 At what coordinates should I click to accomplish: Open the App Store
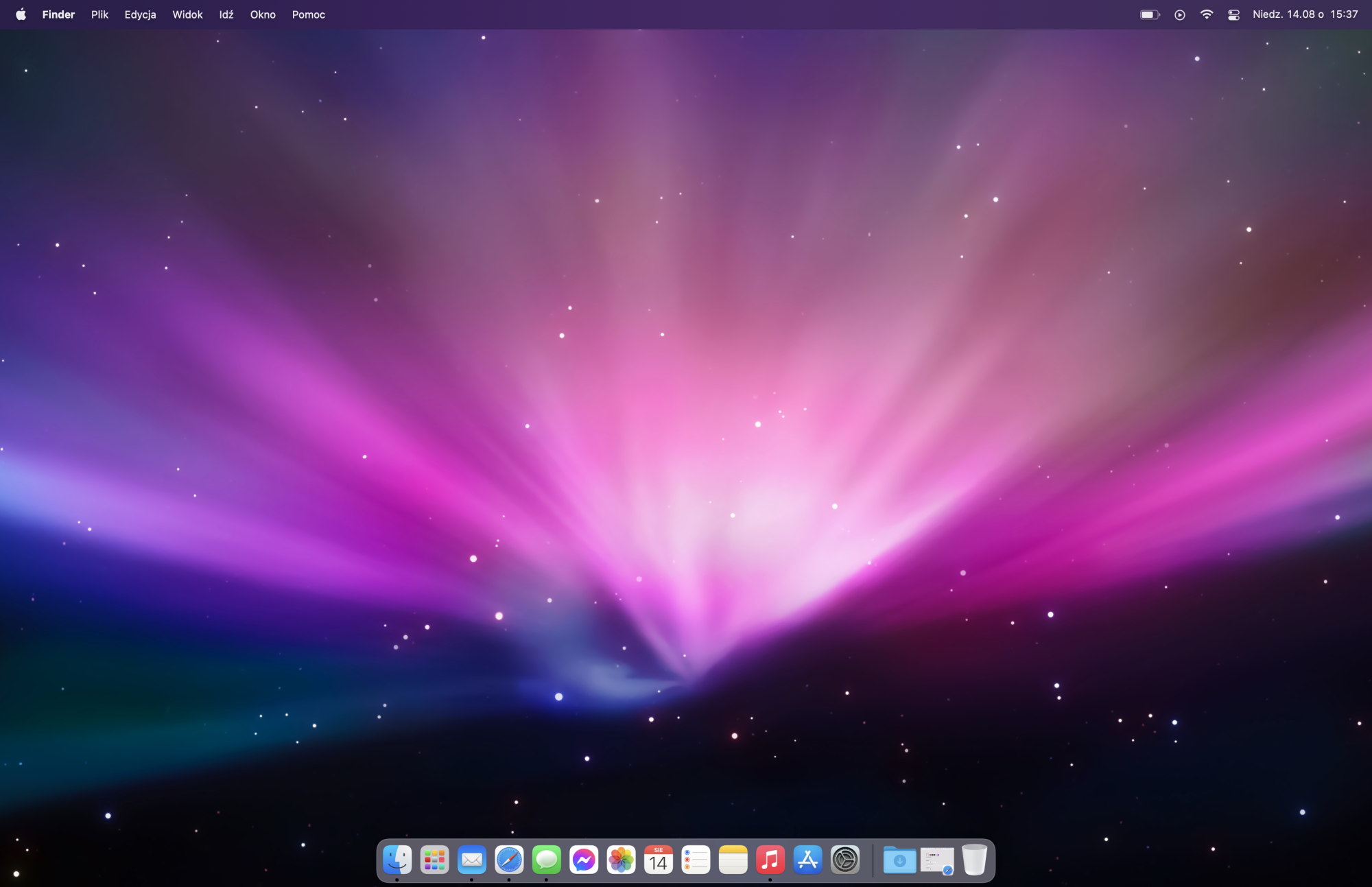point(808,859)
